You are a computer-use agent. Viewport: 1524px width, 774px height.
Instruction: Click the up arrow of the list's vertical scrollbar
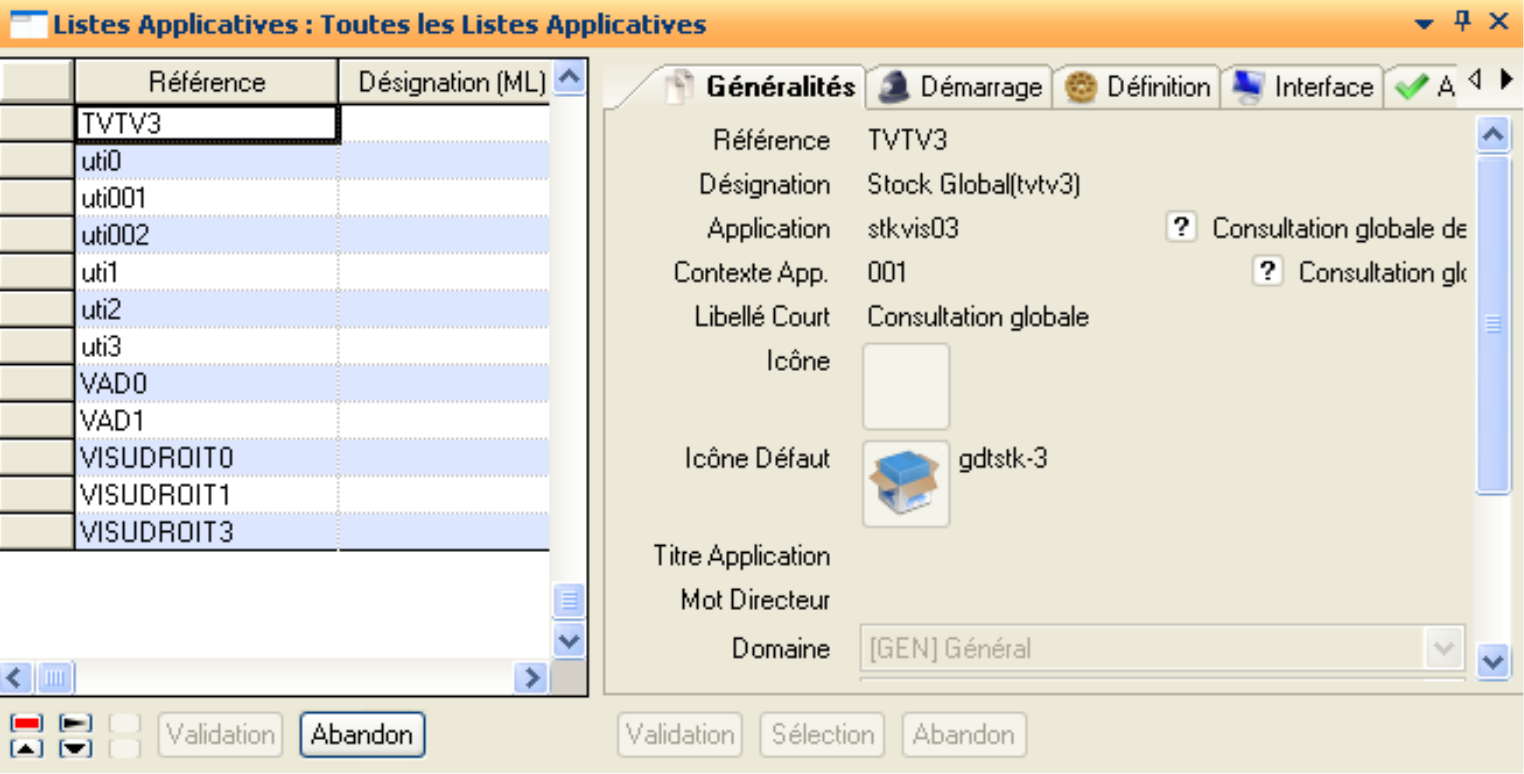569,78
